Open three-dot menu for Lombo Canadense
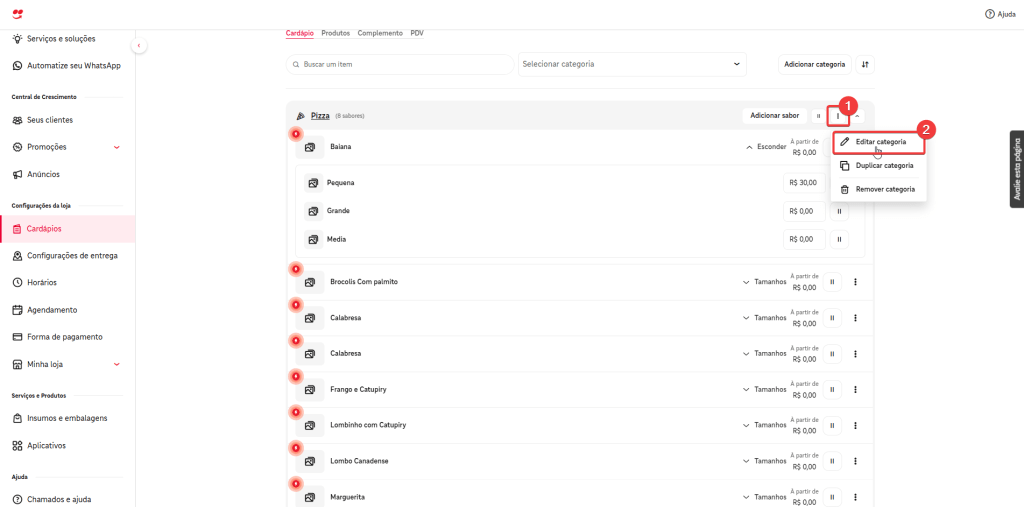The image size is (1024, 507). tap(855, 461)
